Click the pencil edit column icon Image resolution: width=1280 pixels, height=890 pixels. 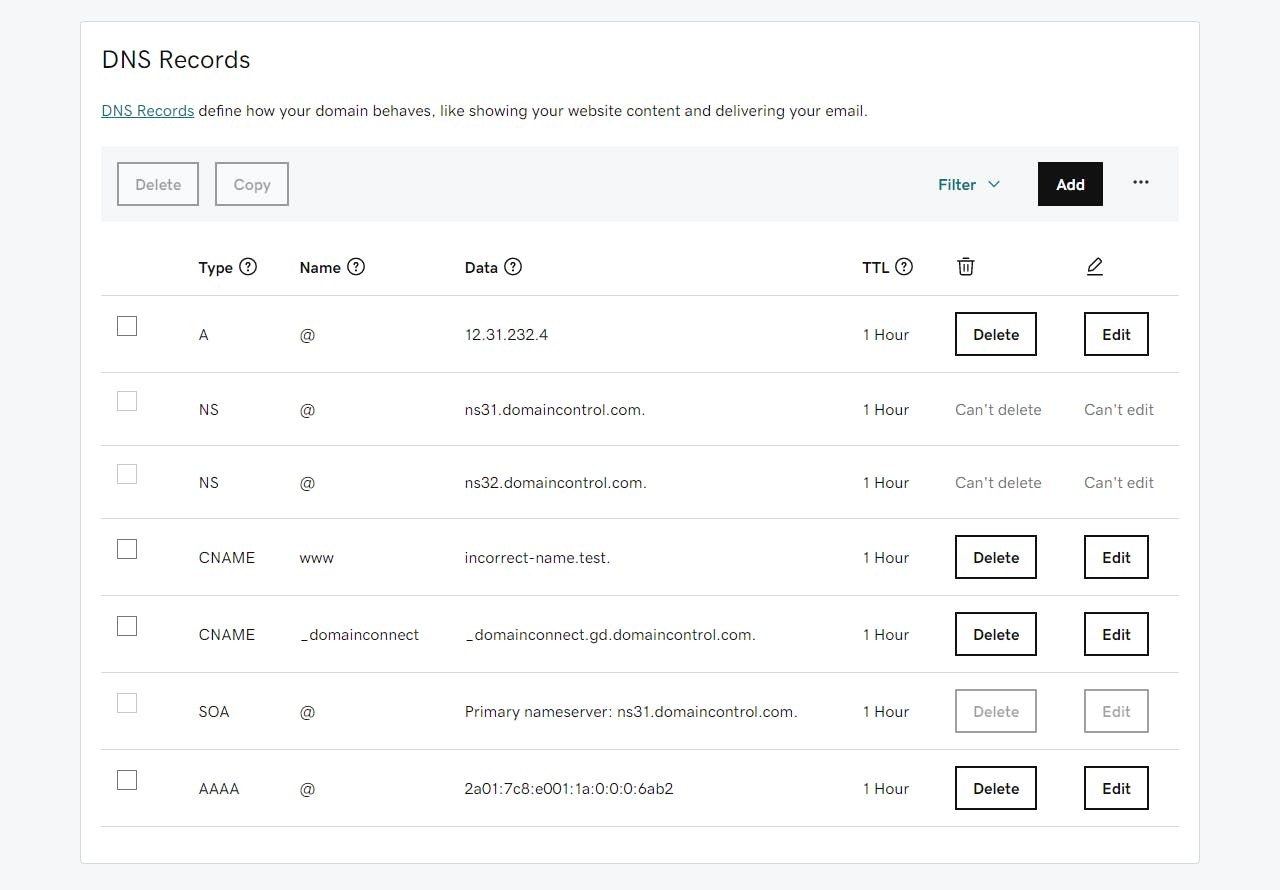[x=1095, y=267]
